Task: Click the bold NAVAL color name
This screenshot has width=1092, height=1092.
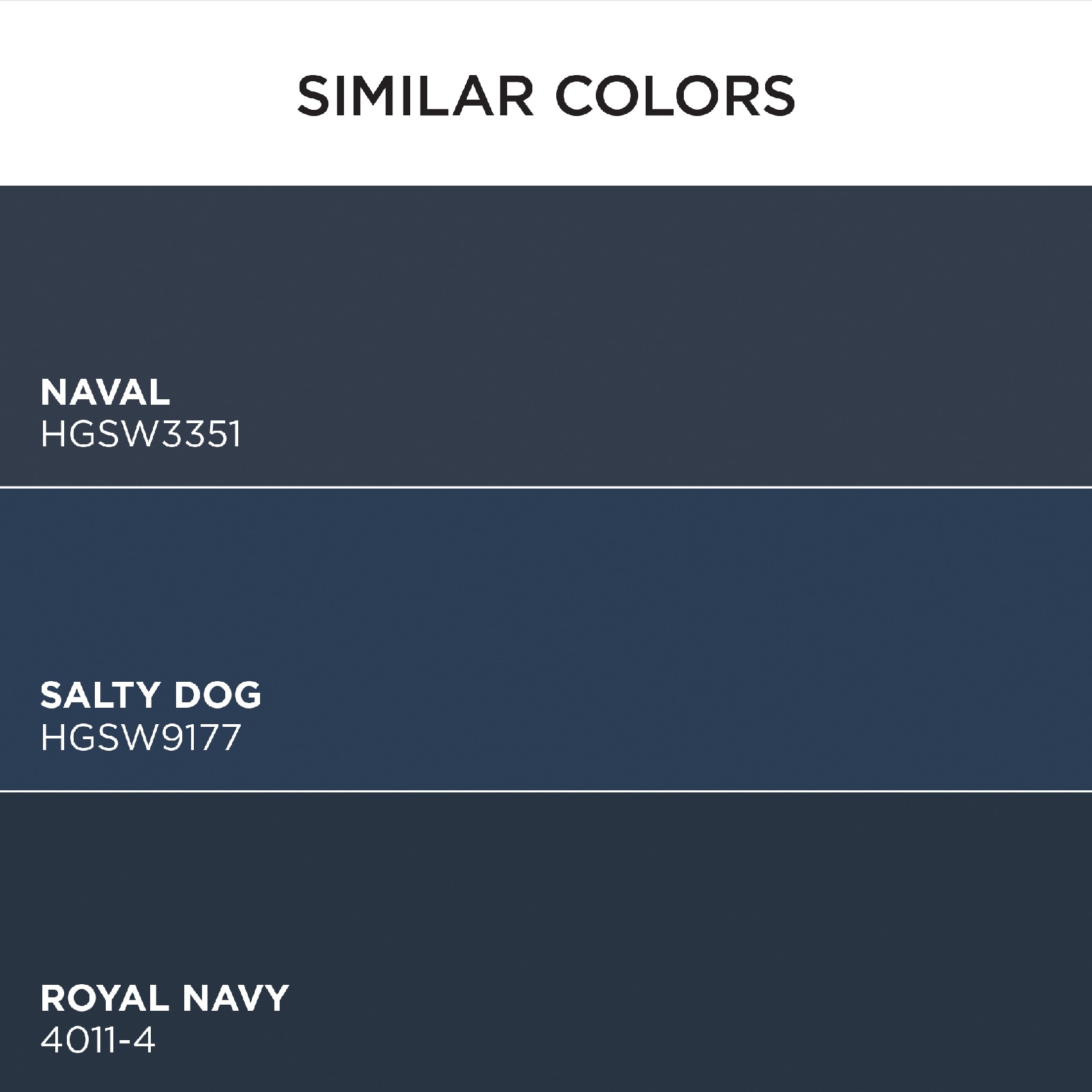Action: [105, 392]
